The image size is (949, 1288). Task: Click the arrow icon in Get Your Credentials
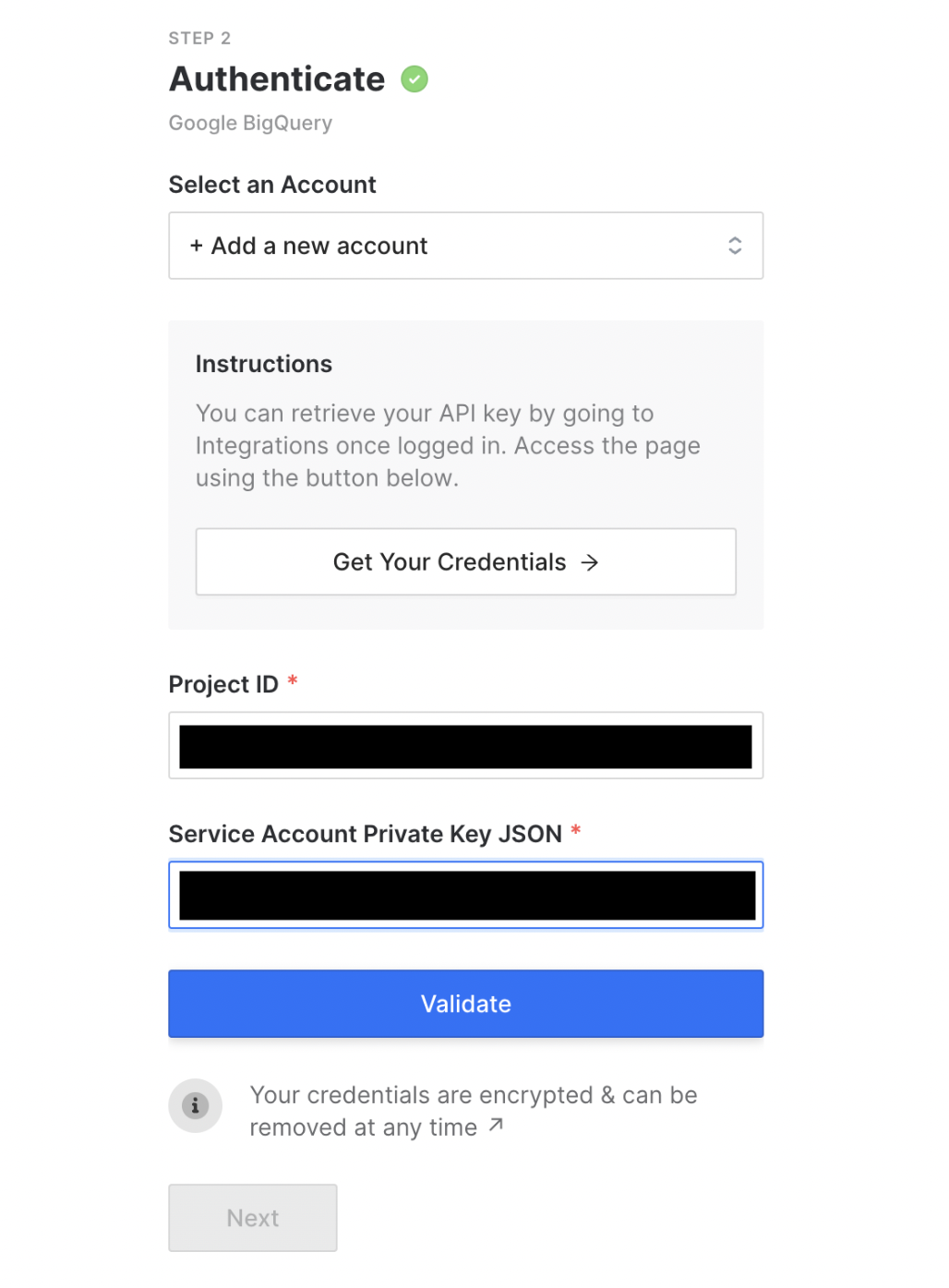590,562
